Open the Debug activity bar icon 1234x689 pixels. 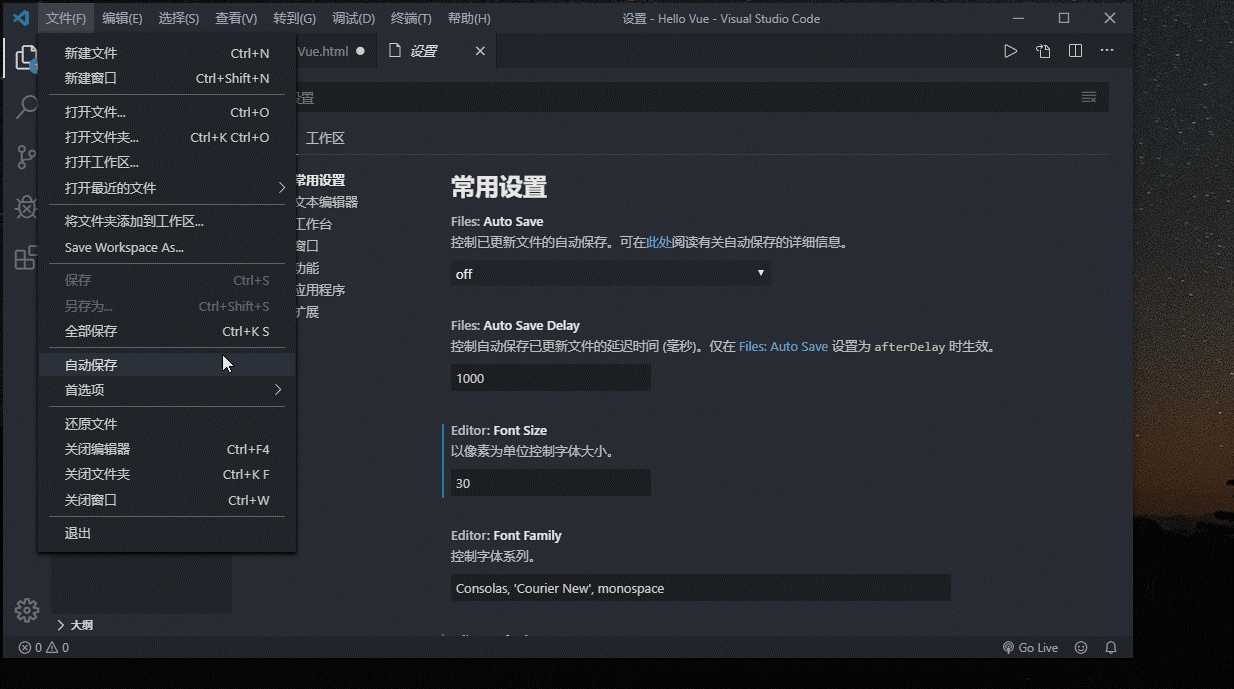[x=26, y=207]
